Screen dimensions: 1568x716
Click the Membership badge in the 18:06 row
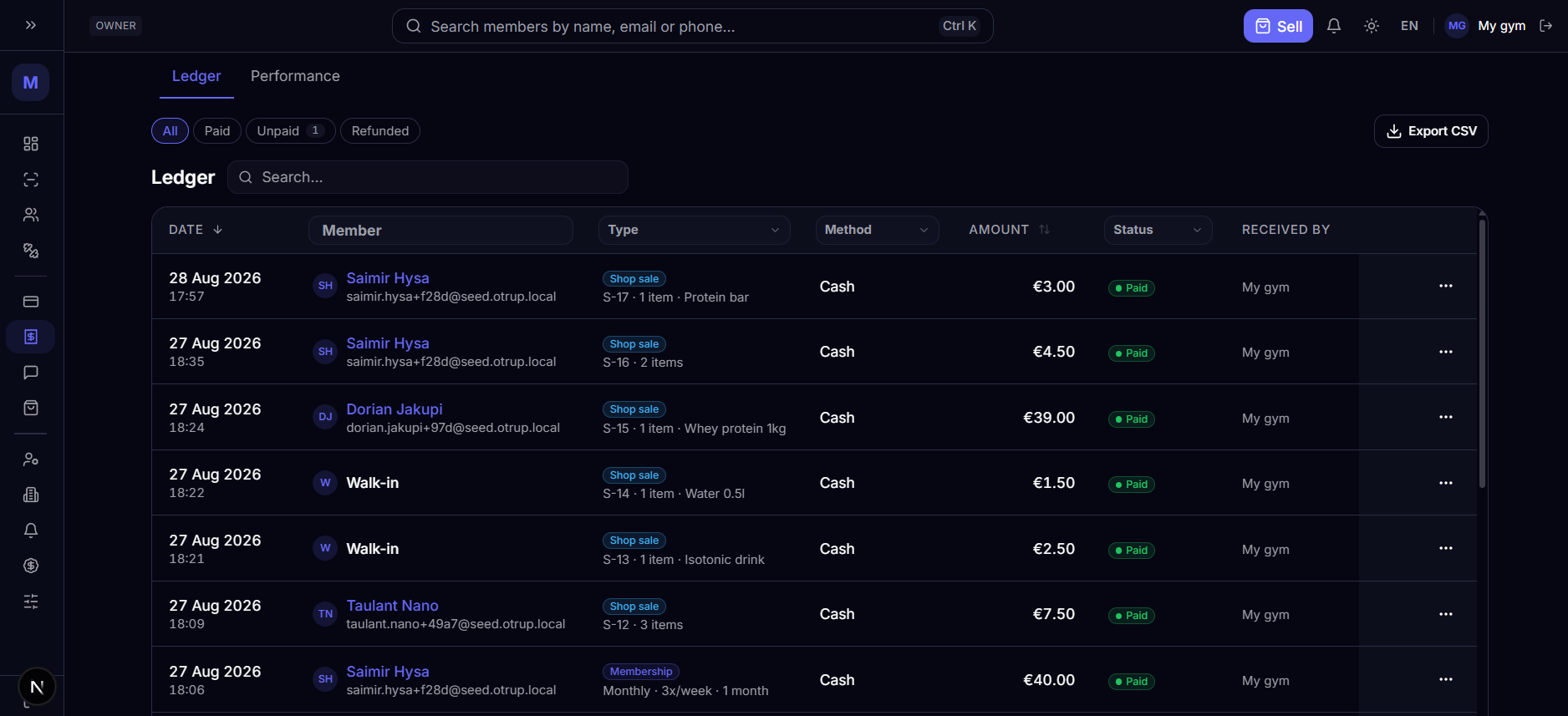click(x=641, y=672)
